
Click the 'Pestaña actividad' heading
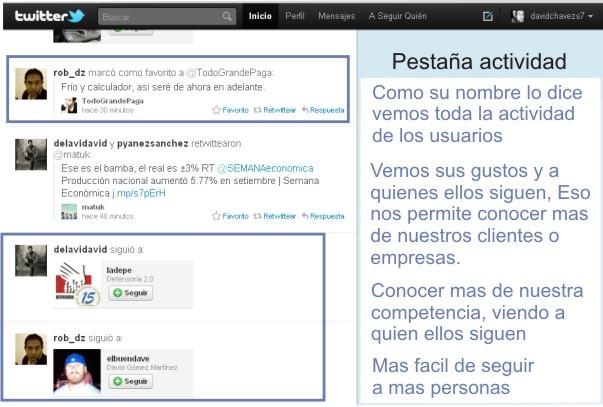[x=479, y=62]
